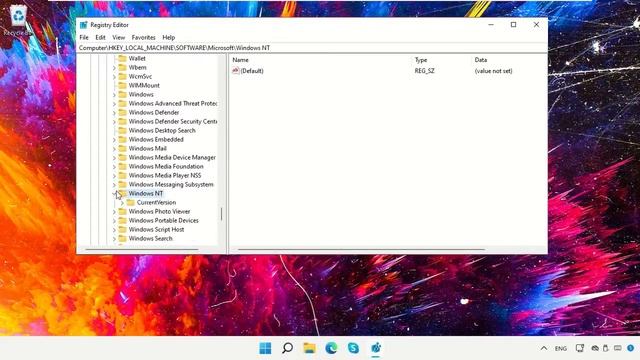
Task: Click the ENG language indicator
Action: (x=560, y=348)
